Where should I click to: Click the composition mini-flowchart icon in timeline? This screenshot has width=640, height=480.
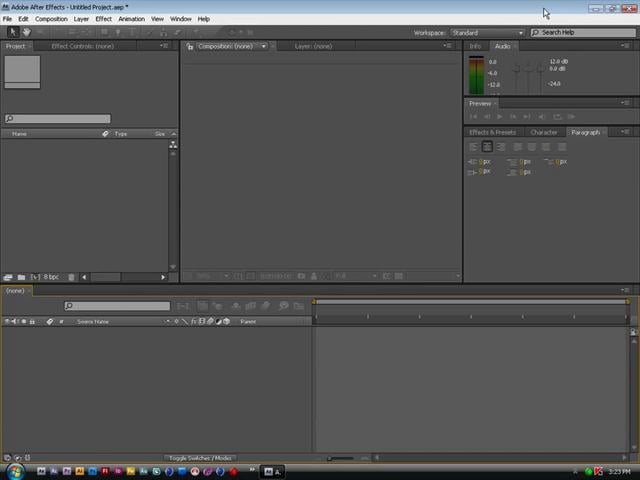[x=183, y=306]
